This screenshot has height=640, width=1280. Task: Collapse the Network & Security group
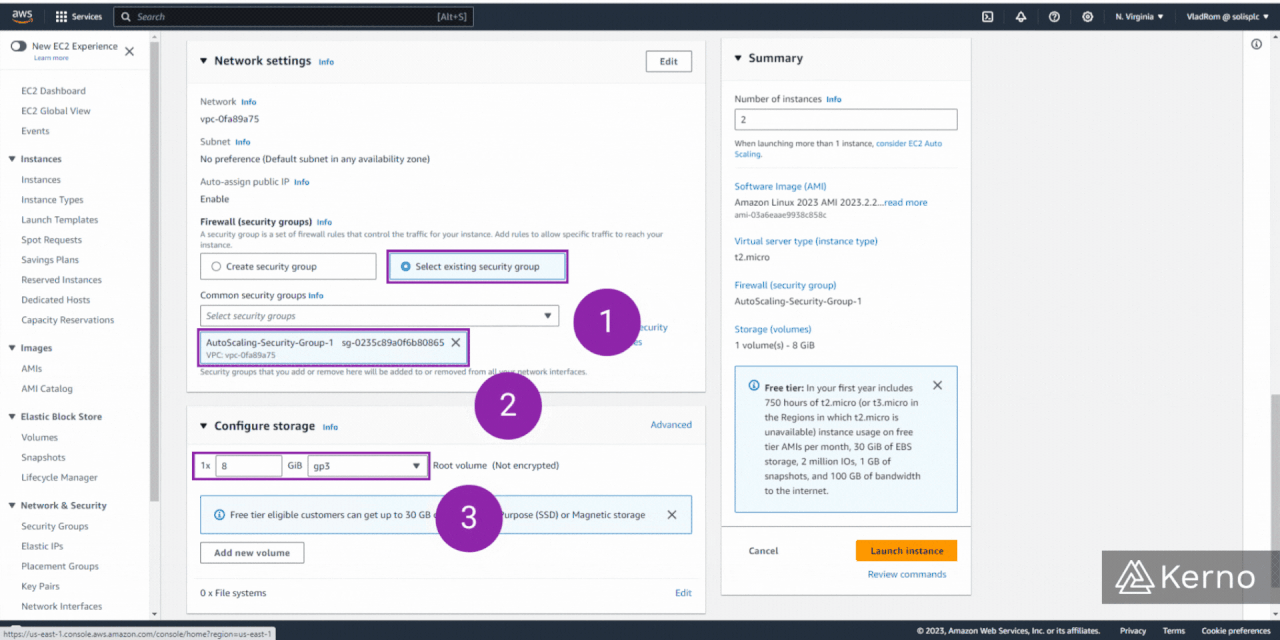click(x=12, y=506)
